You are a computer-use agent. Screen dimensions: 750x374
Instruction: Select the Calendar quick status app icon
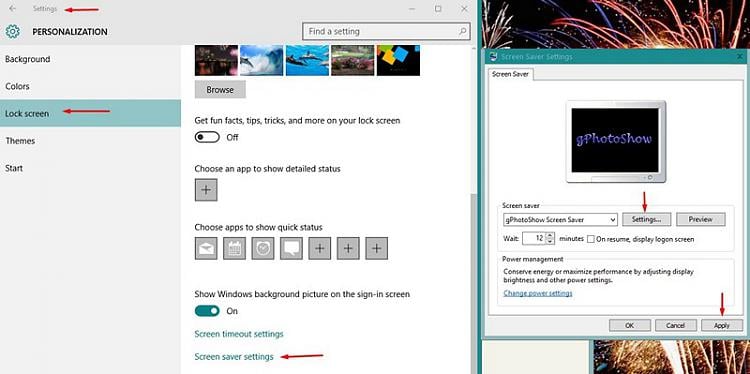coord(234,248)
